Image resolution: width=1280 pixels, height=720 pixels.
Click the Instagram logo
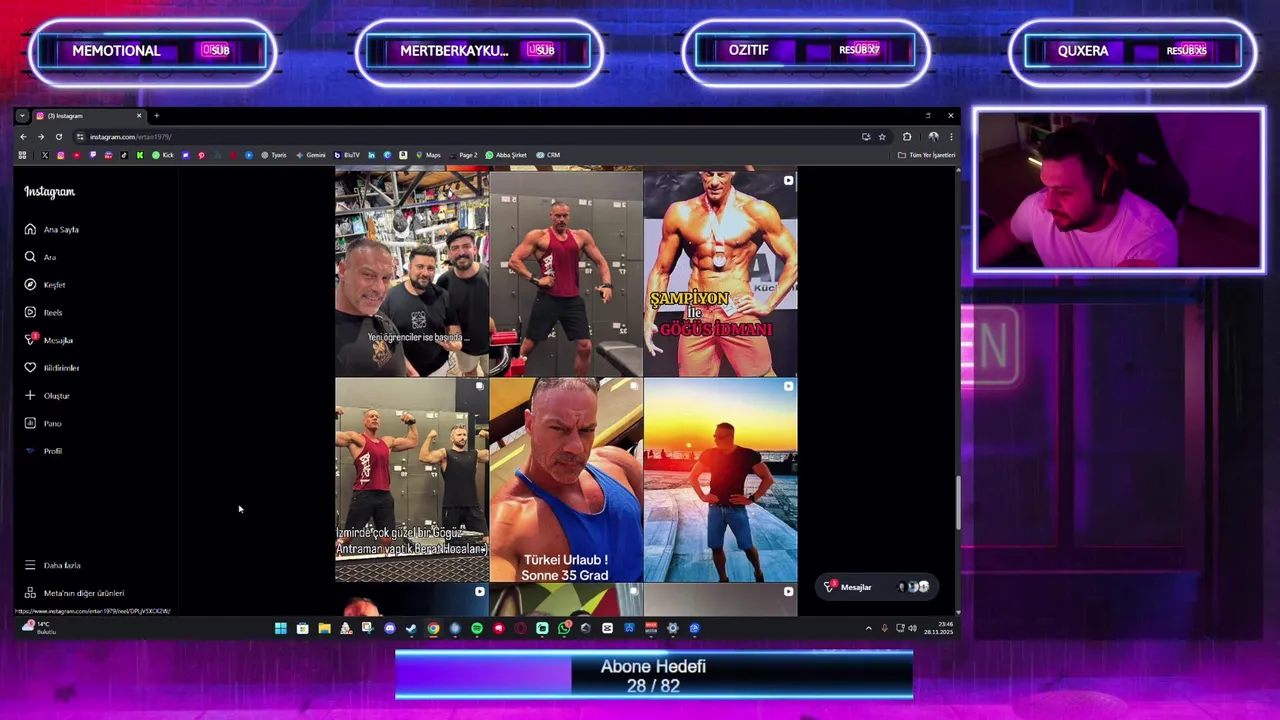49,192
